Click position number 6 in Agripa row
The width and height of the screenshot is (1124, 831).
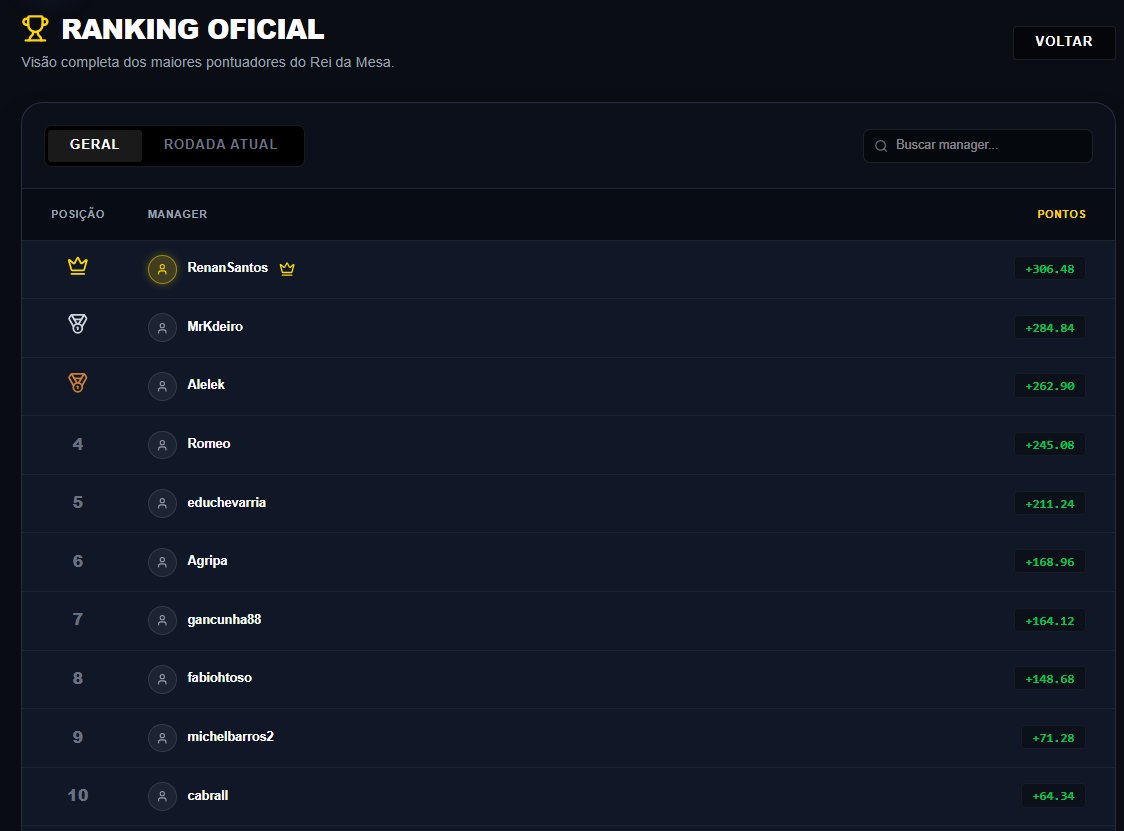[77, 561]
